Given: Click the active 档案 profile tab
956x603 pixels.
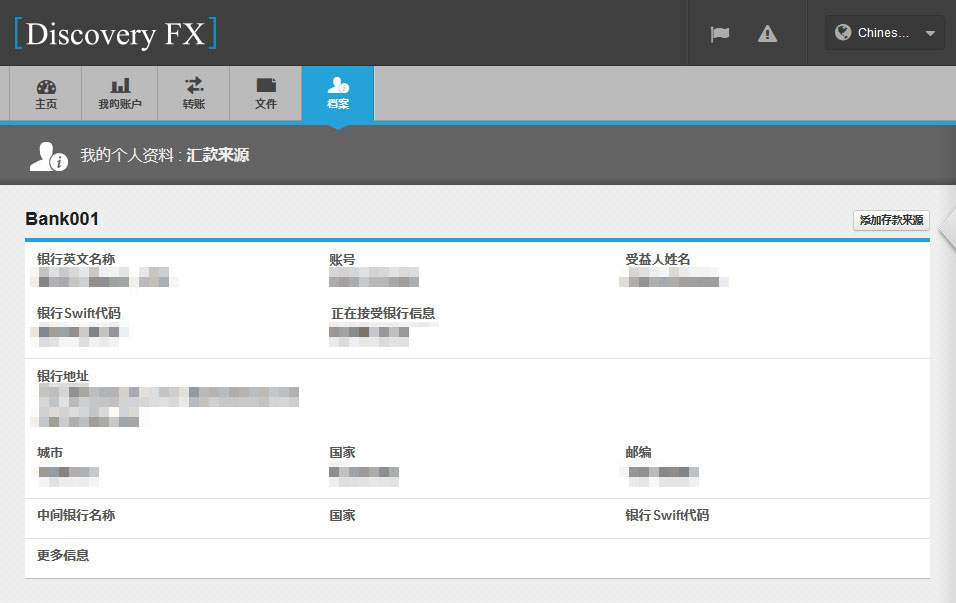Looking at the screenshot, I should (x=338, y=94).
